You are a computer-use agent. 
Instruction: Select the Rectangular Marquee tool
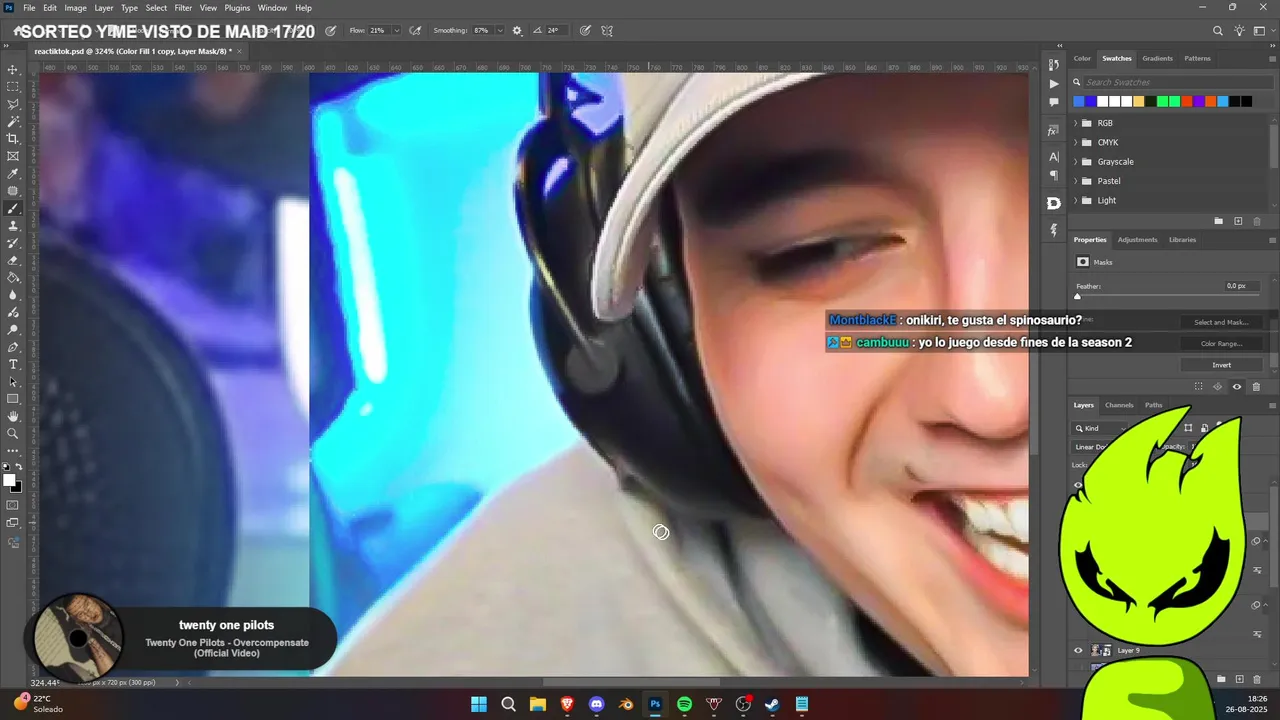13,87
